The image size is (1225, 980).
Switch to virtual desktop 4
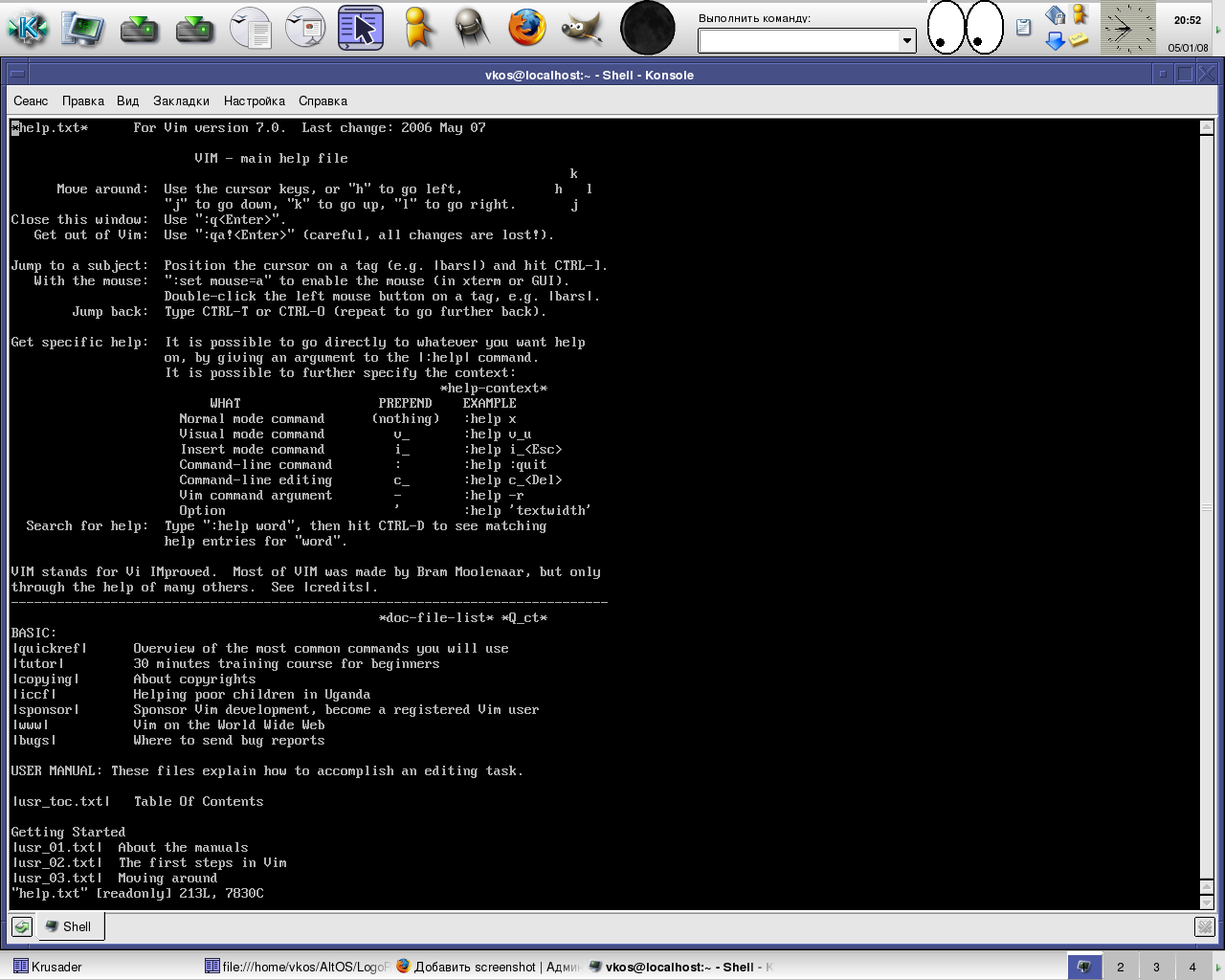tap(1192, 967)
